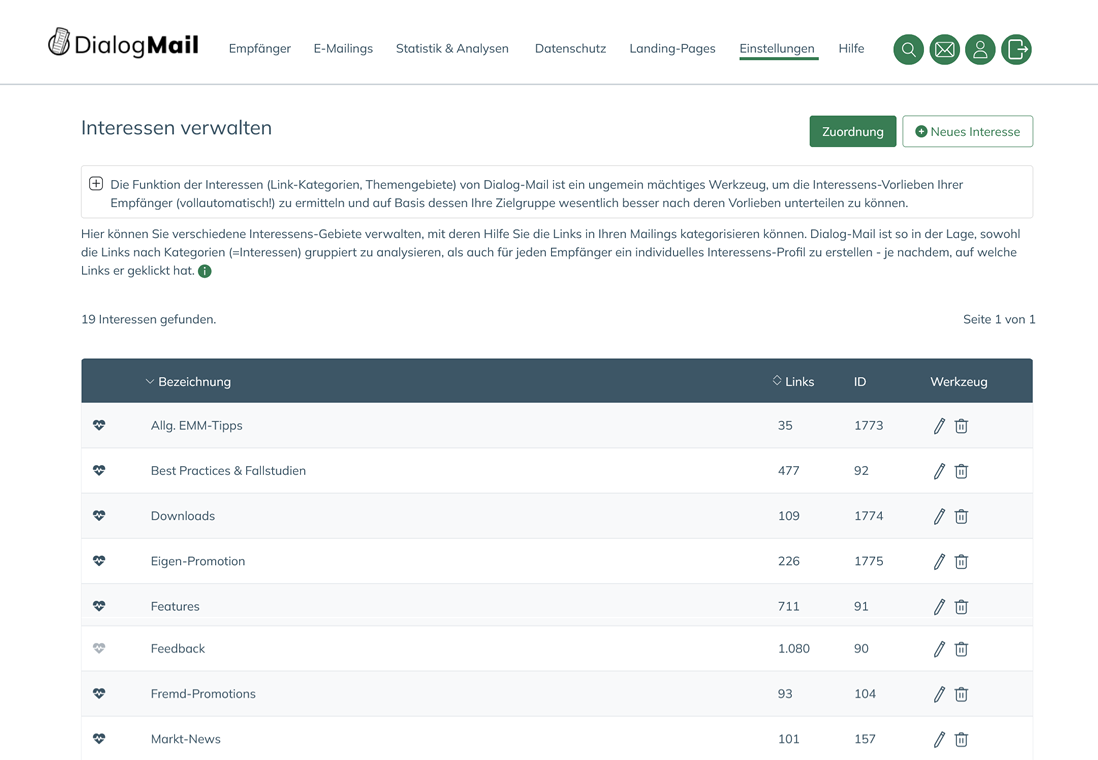The width and height of the screenshot is (1098, 760).
Task: Sort table by Bezeichnung column
Action: [193, 382]
